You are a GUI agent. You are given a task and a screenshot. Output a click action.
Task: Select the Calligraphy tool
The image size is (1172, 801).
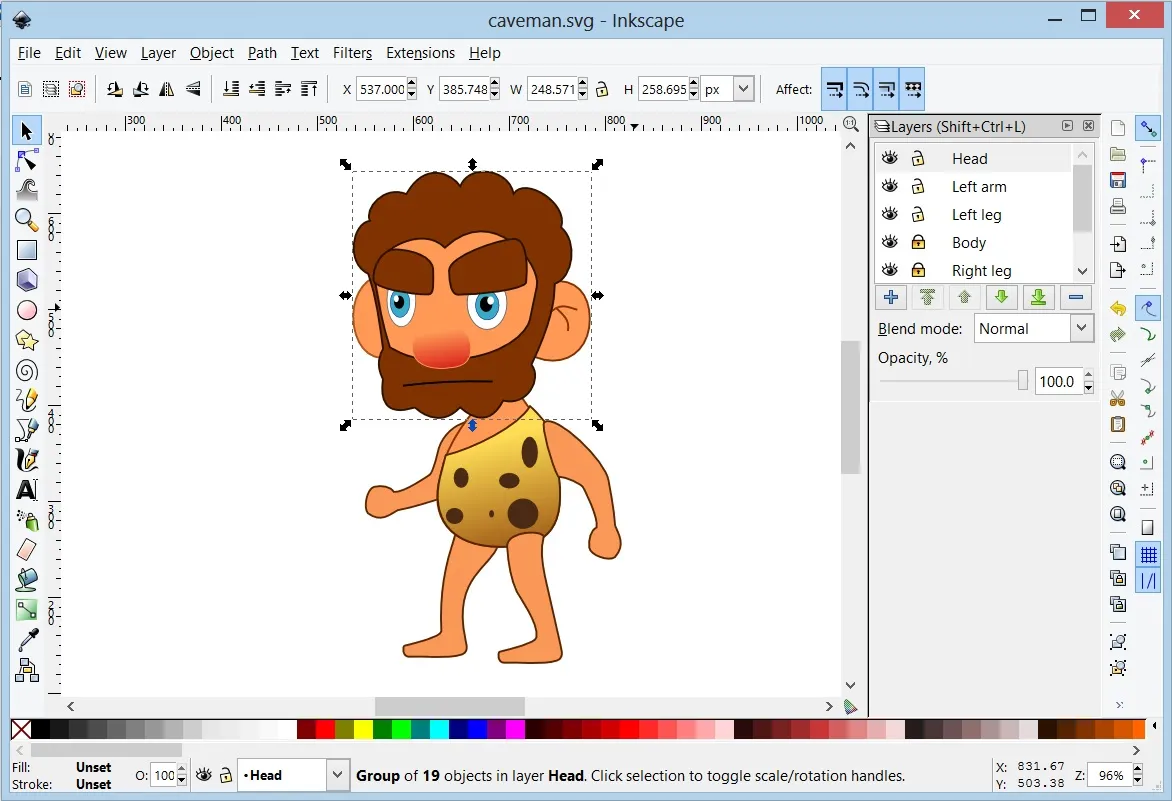(27, 460)
